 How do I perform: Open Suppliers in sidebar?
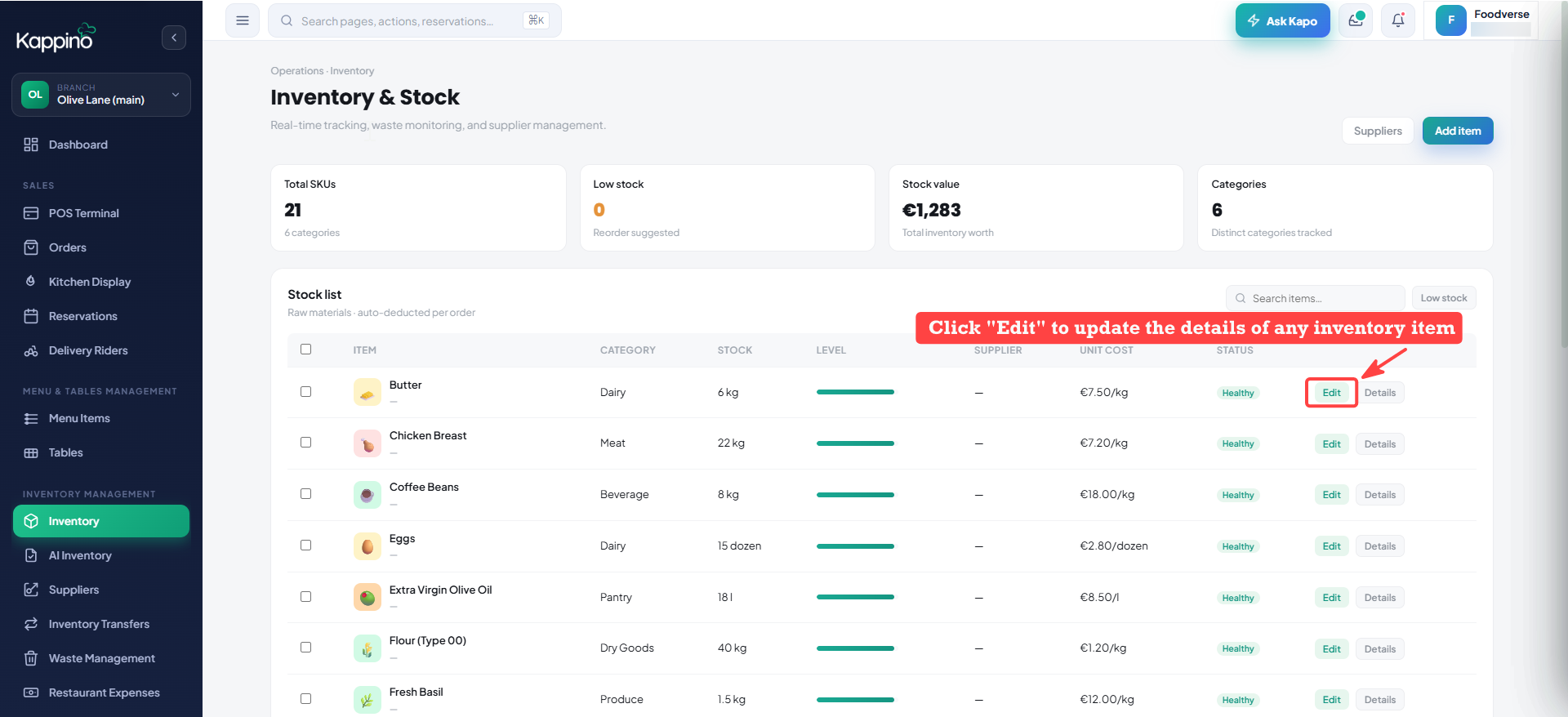click(101, 590)
